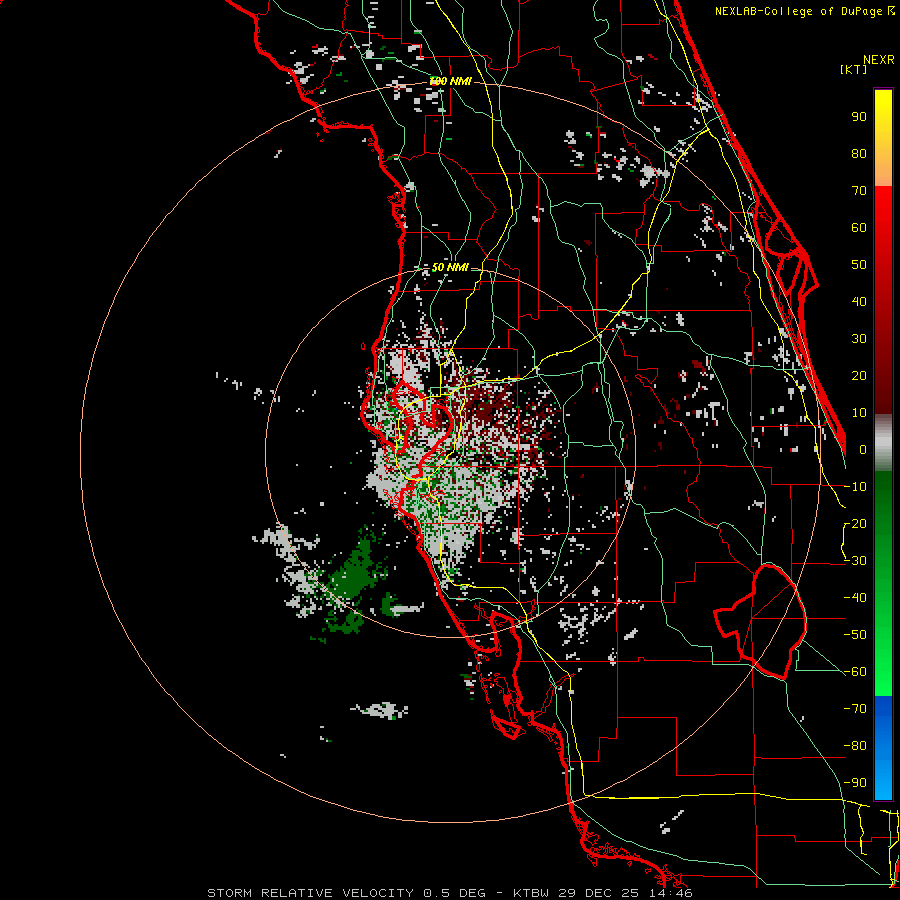Image resolution: width=900 pixels, height=900 pixels.
Task: Pick the -70 label on the velocity scale
Action: coord(855,709)
